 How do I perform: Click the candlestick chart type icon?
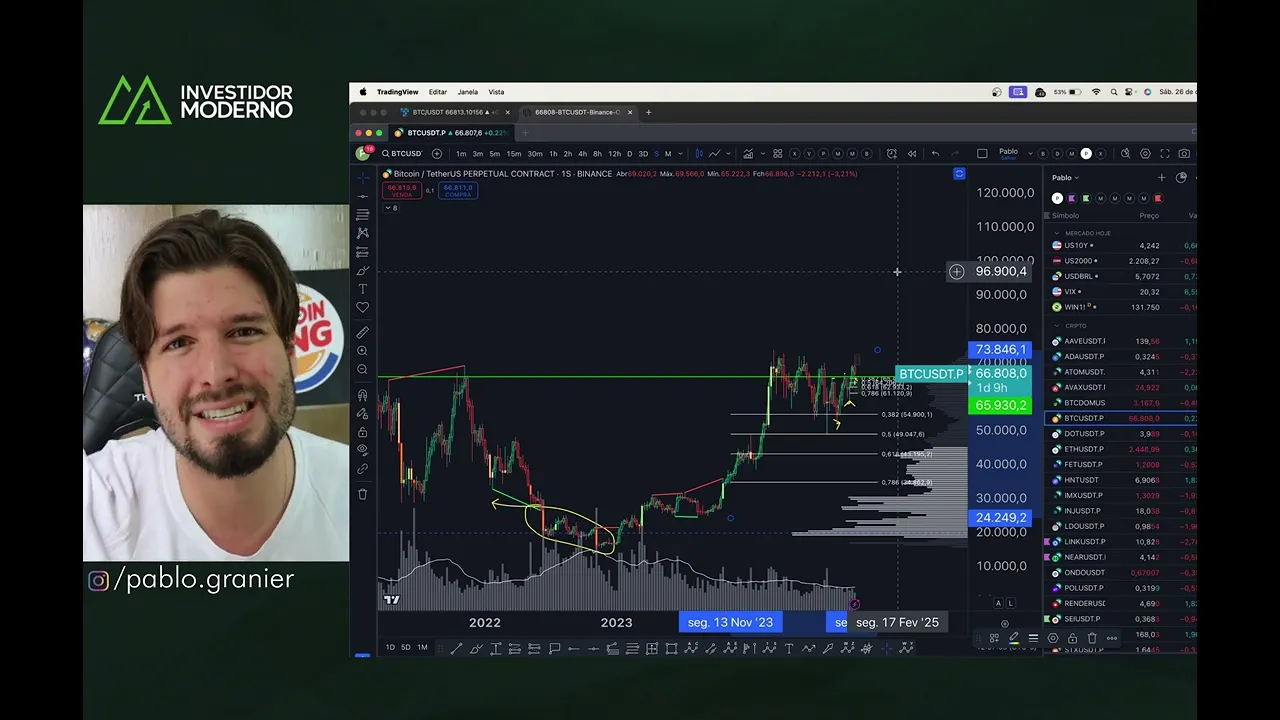click(699, 154)
